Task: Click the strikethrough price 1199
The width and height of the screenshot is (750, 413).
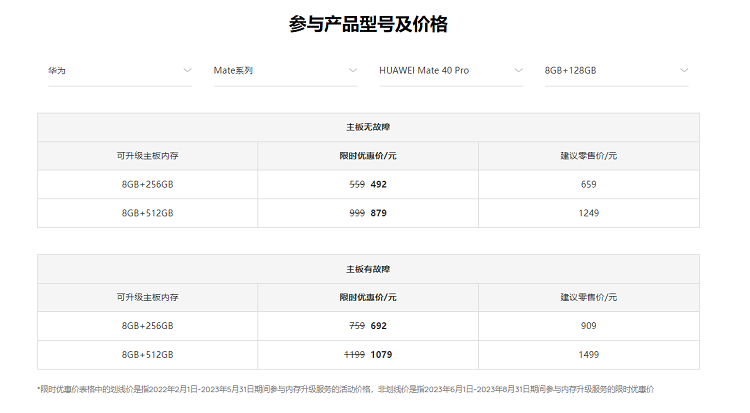Action: point(354,355)
